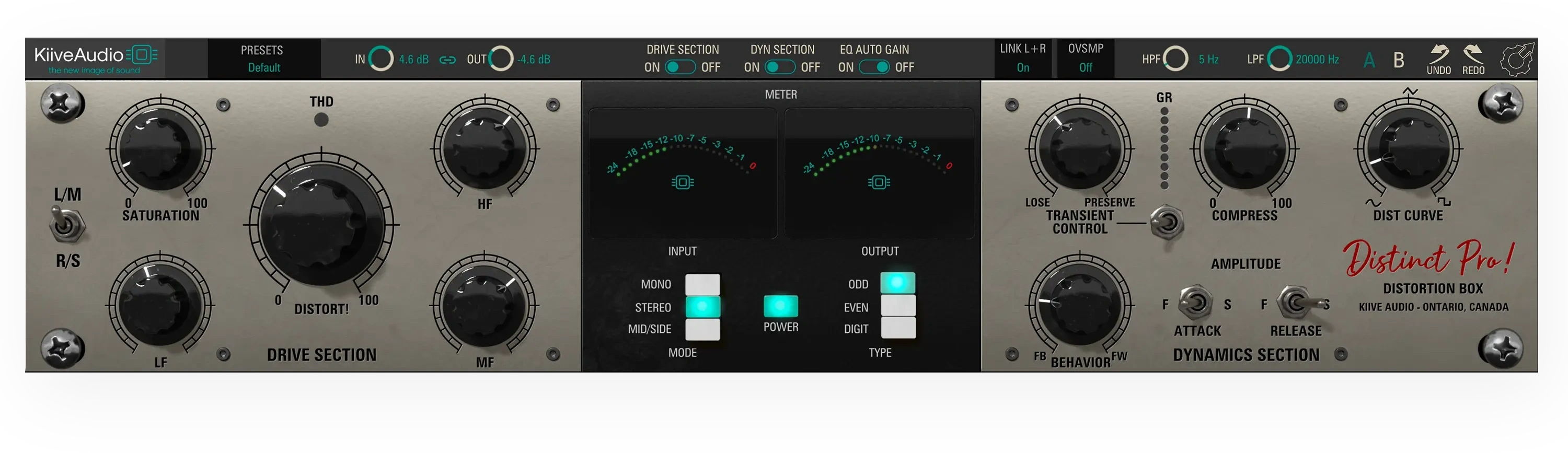The width and height of the screenshot is (1568, 453).
Task: Select the B preset slot
Action: [x=1399, y=60]
